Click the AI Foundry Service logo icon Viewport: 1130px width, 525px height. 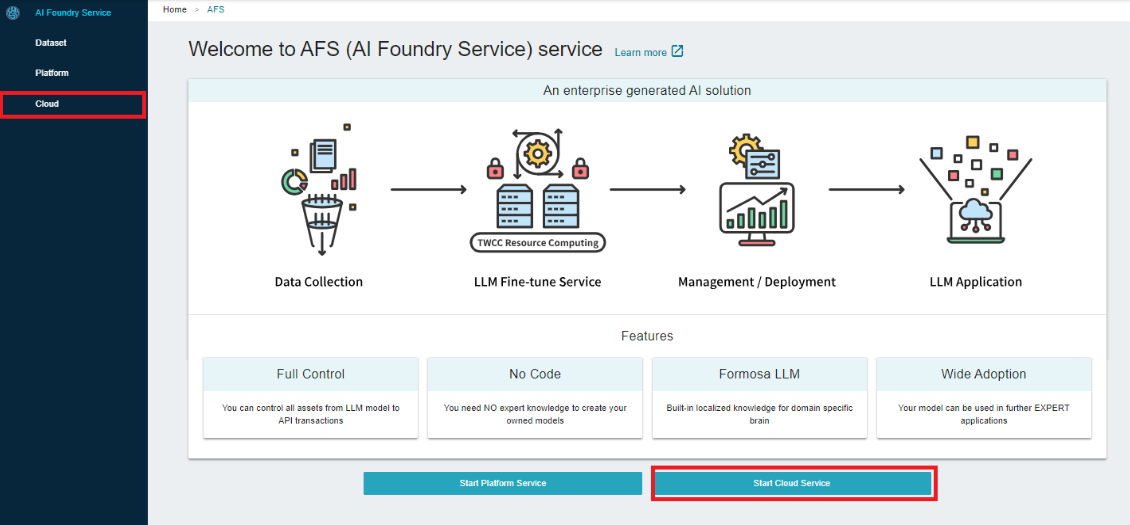point(12,12)
